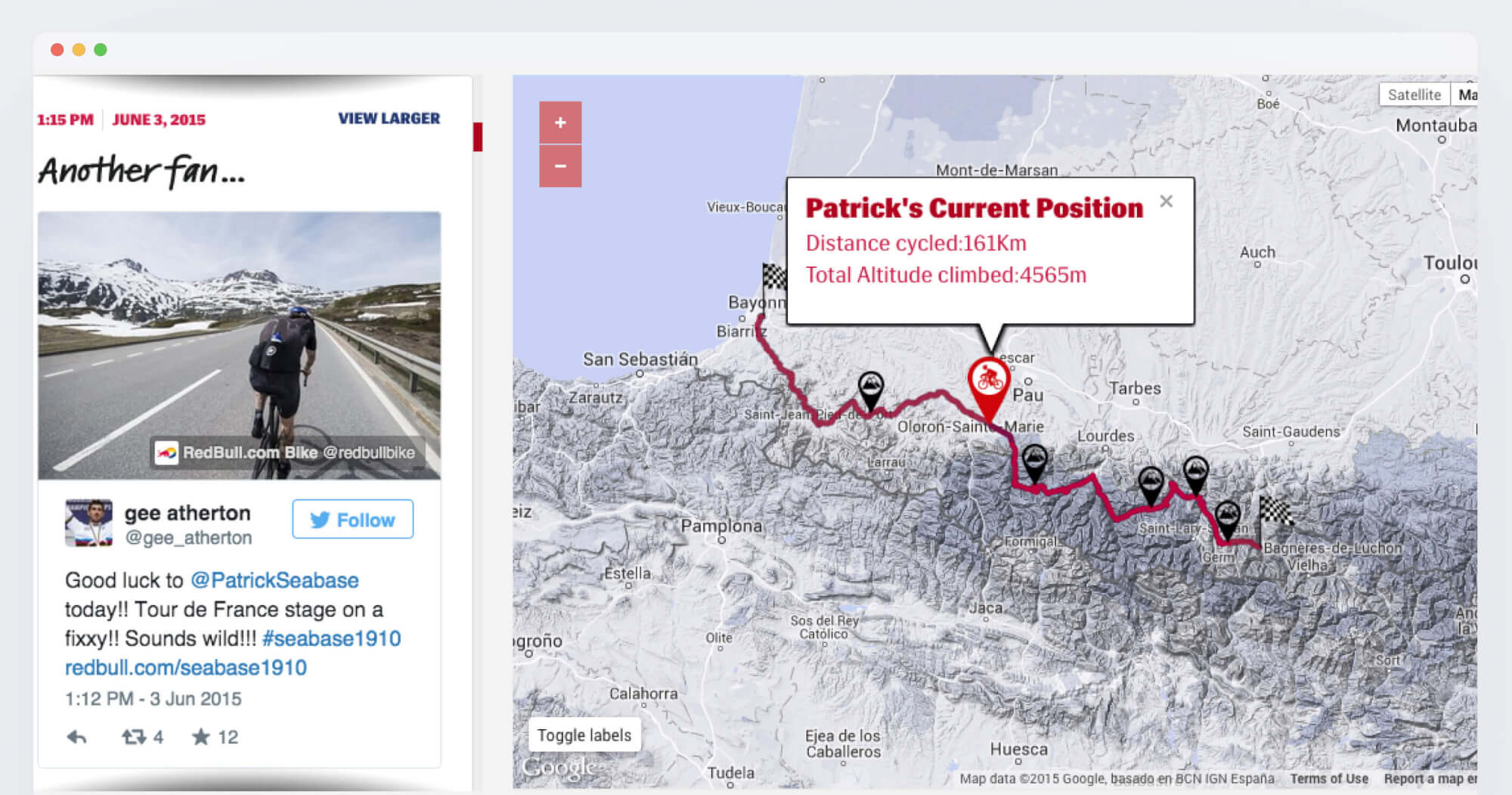Click the Saint-Gaudens city label
The height and width of the screenshot is (795, 1512).
click(x=1291, y=432)
